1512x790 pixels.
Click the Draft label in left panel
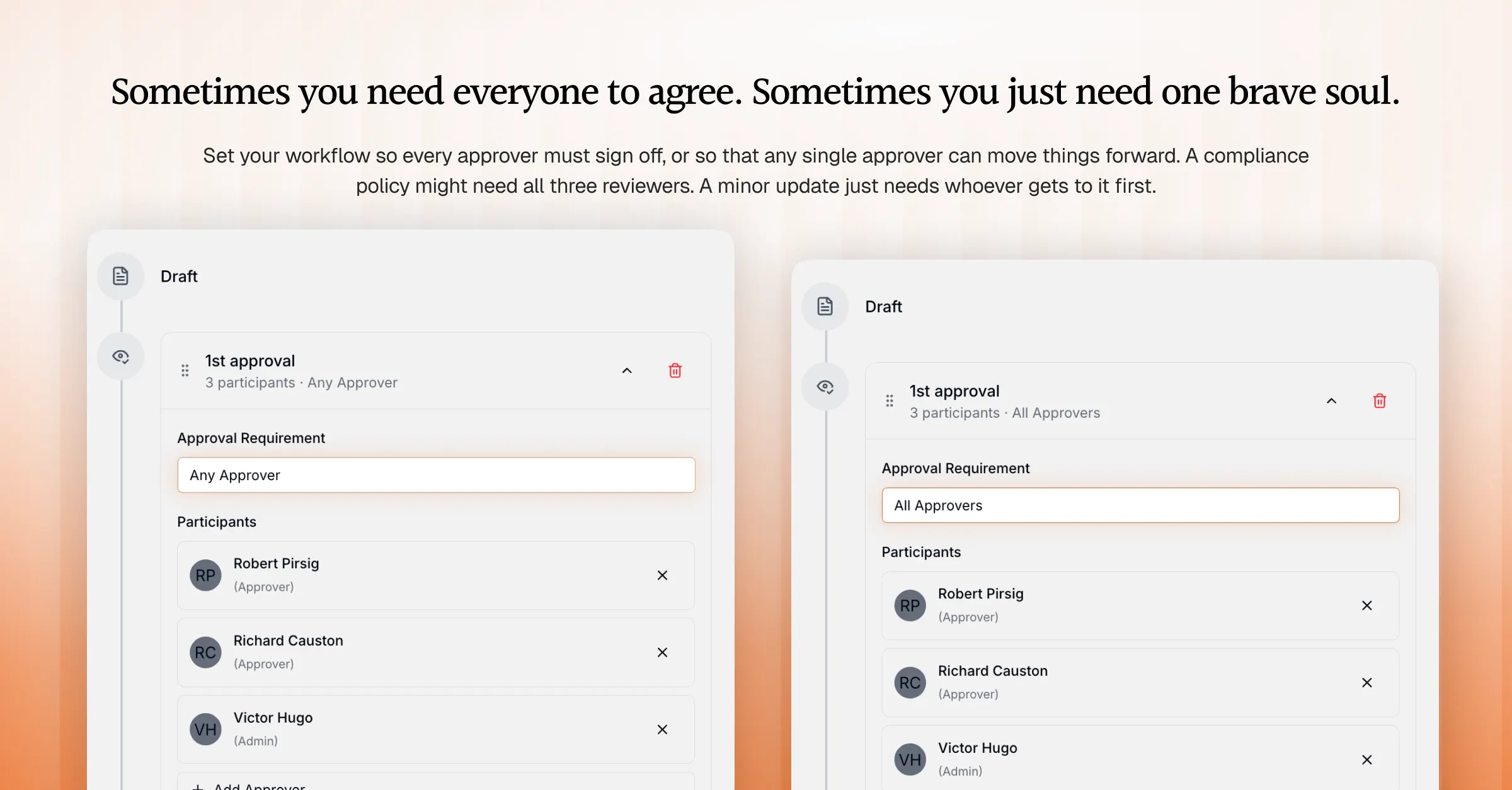point(179,277)
